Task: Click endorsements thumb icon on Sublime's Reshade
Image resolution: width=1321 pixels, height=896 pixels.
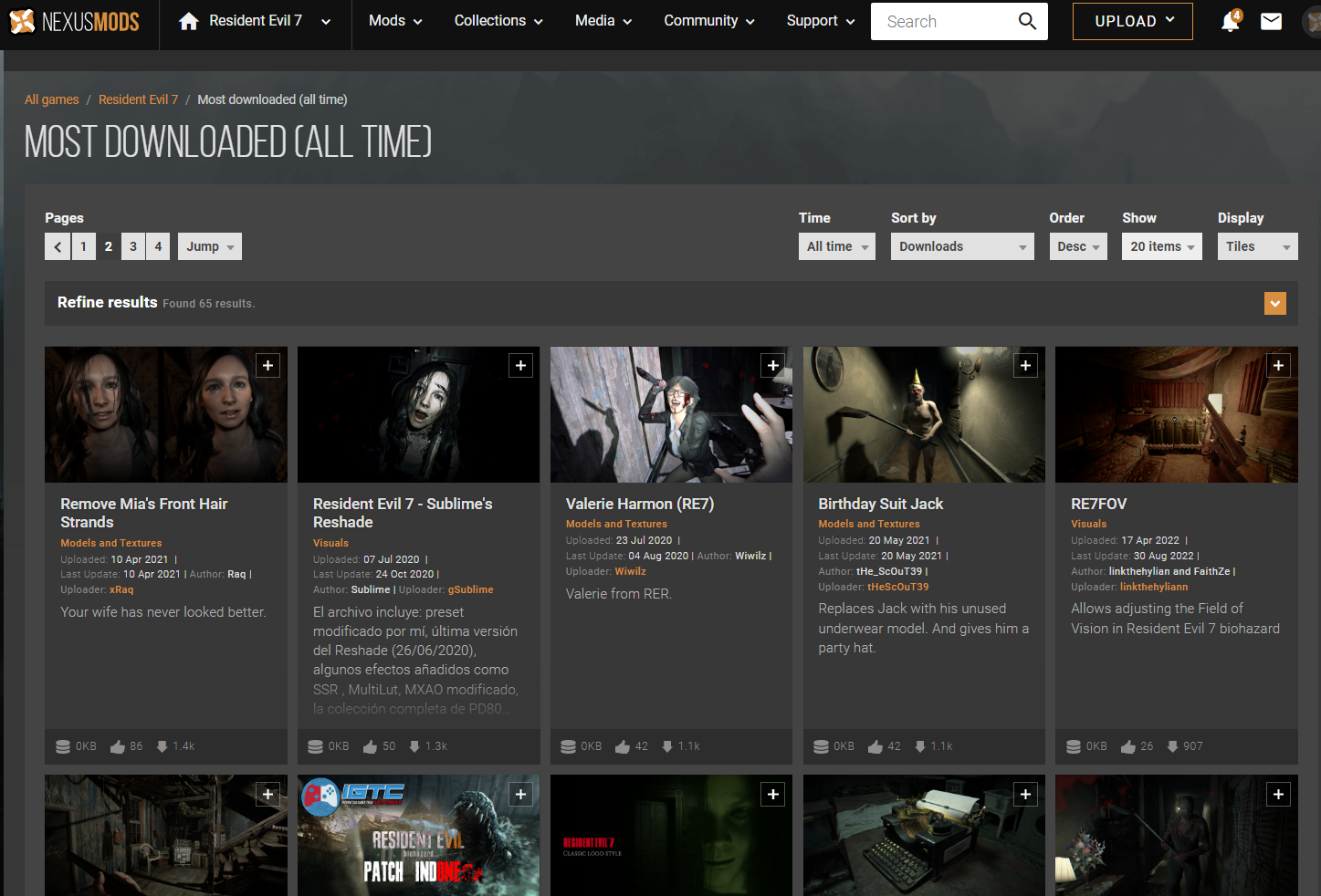Action: [x=370, y=746]
